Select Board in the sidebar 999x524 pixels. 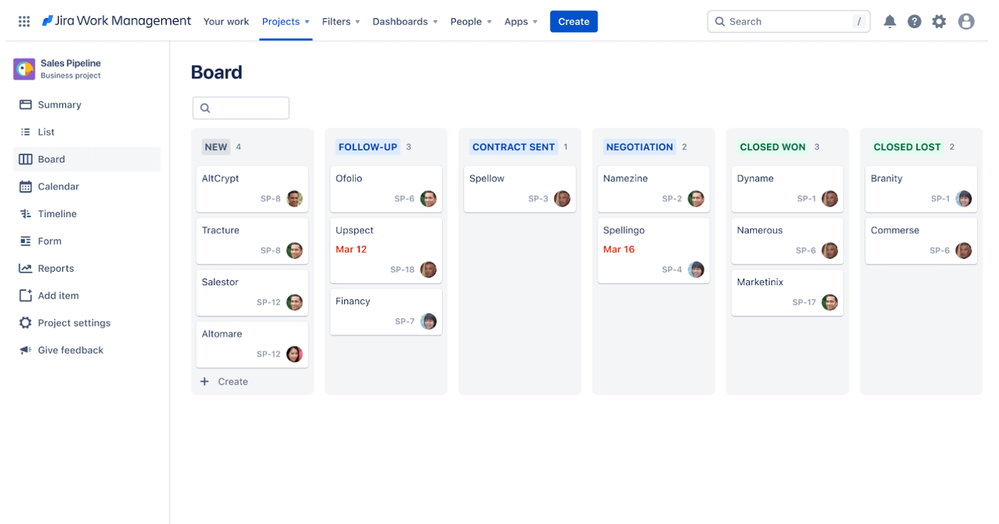[x=87, y=159]
